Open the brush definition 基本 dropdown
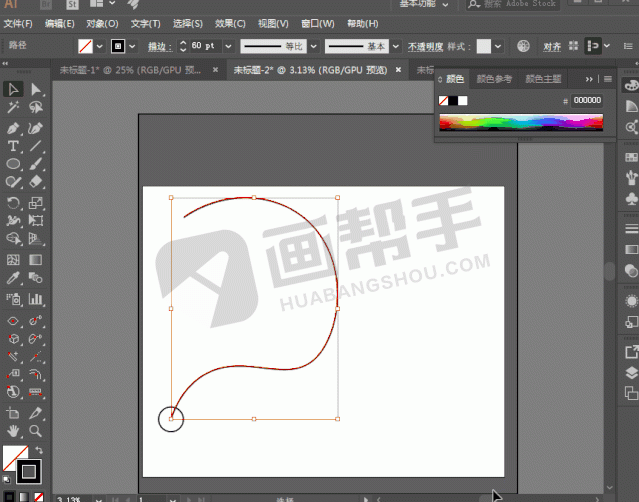639x502 pixels. click(x=395, y=46)
